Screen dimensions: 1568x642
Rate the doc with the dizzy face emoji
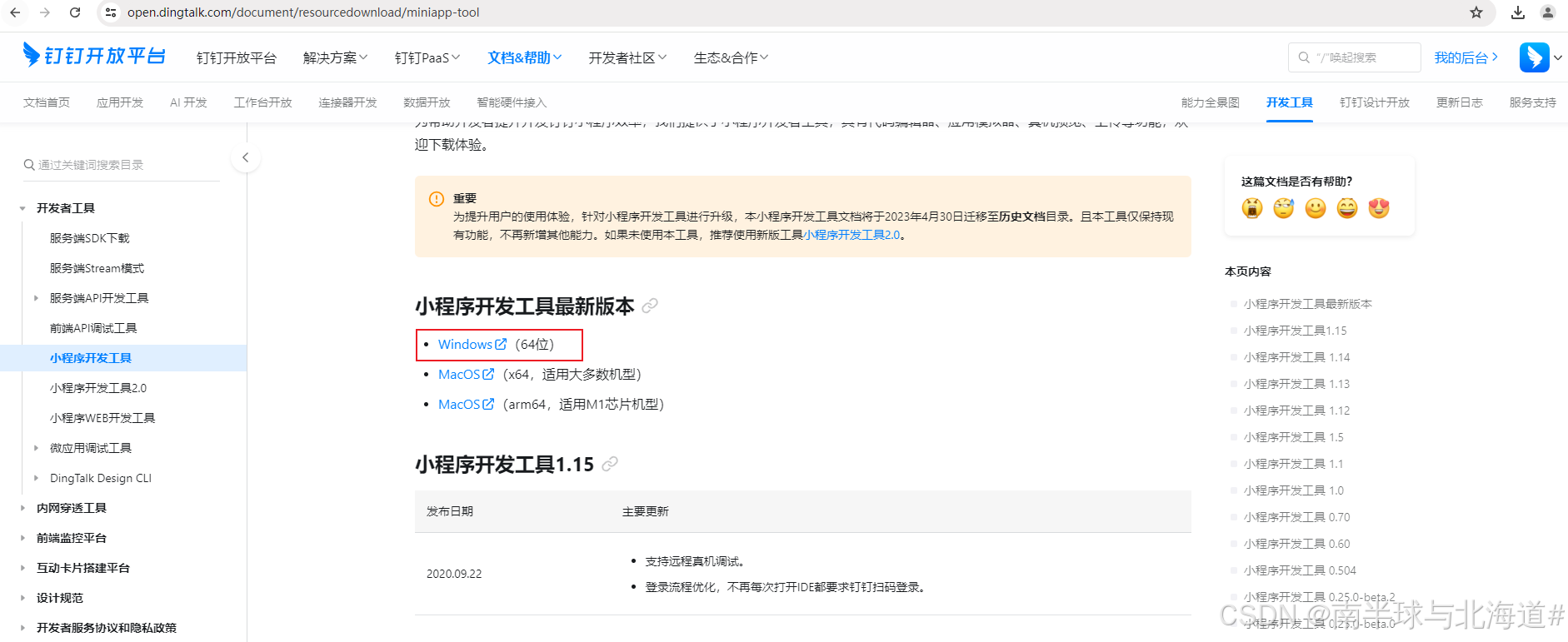tap(1284, 208)
